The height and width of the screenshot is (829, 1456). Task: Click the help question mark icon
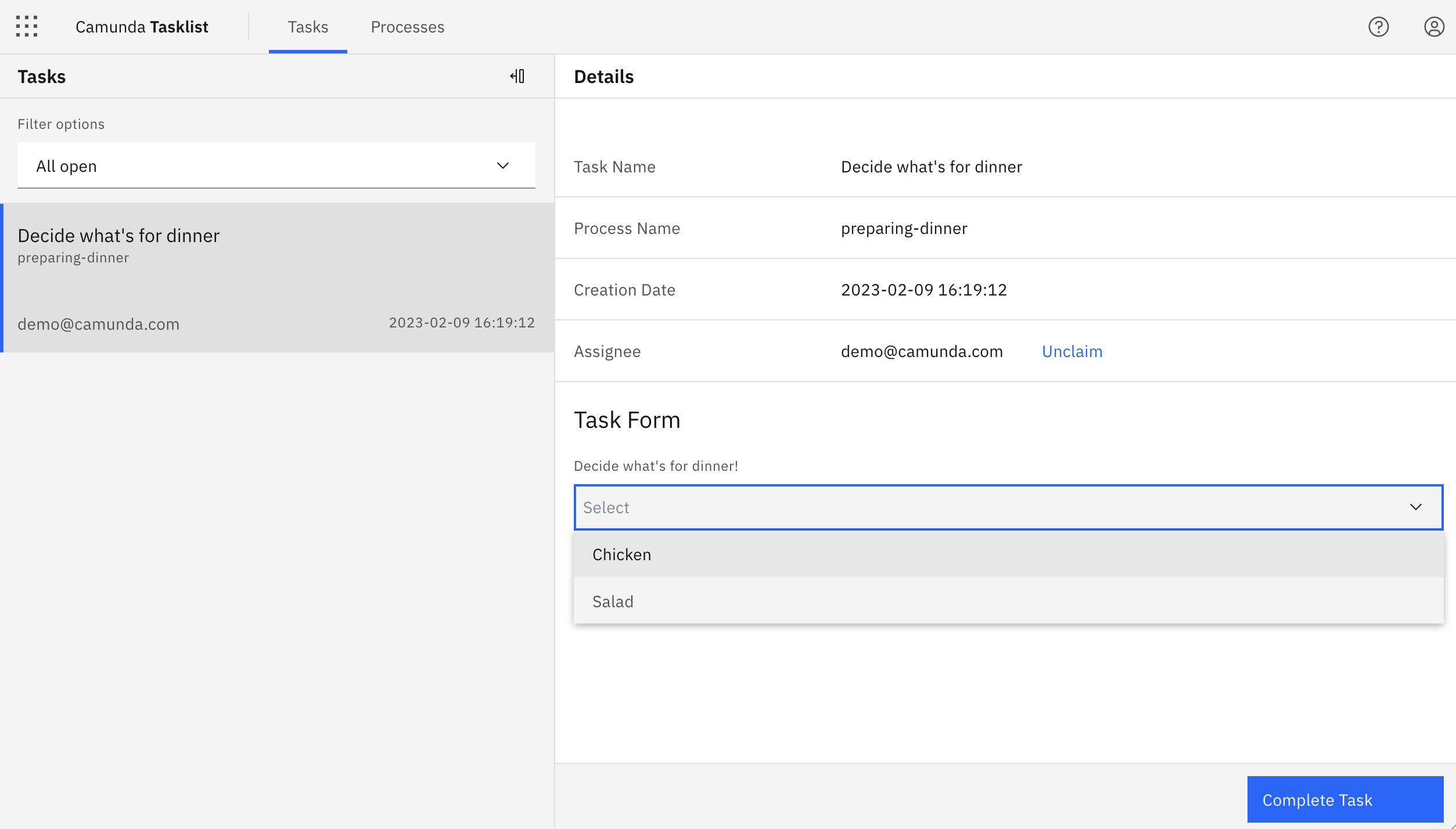pos(1379,27)
